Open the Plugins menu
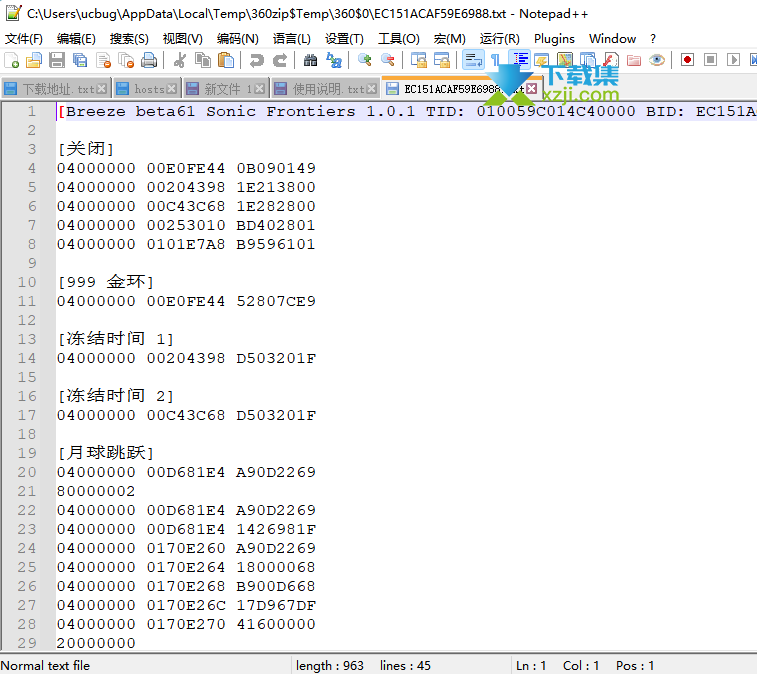The width and height of the screenshot is (757, 674). [554, 39]
